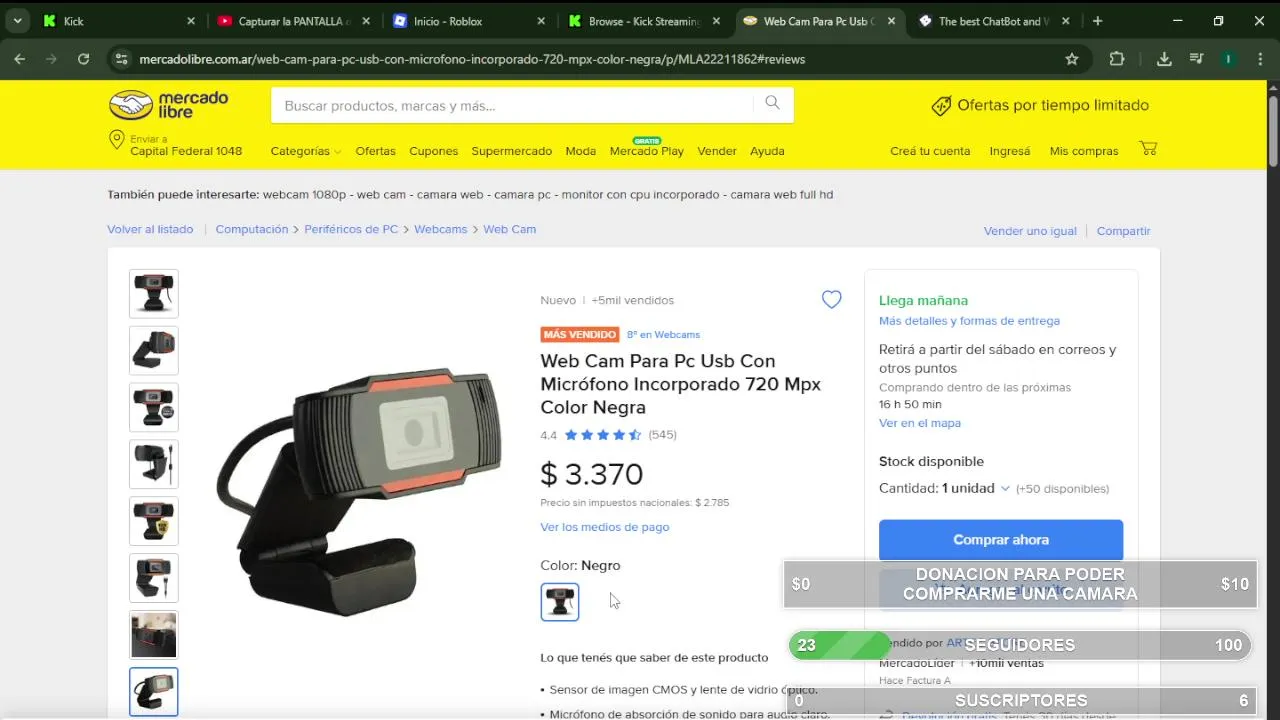Open Mis compras link

tap(1083, 151)
